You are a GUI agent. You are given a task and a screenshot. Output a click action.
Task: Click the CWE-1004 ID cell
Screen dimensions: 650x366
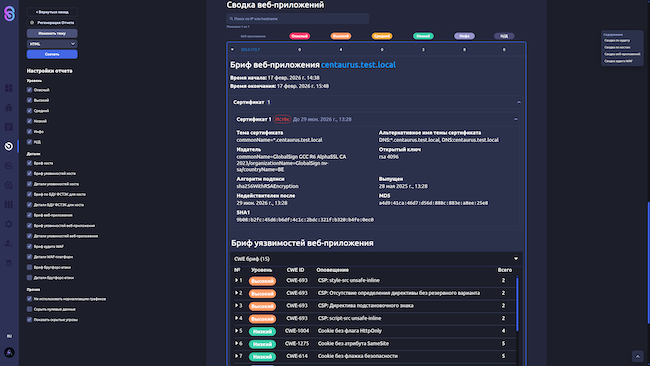(297, 331)
